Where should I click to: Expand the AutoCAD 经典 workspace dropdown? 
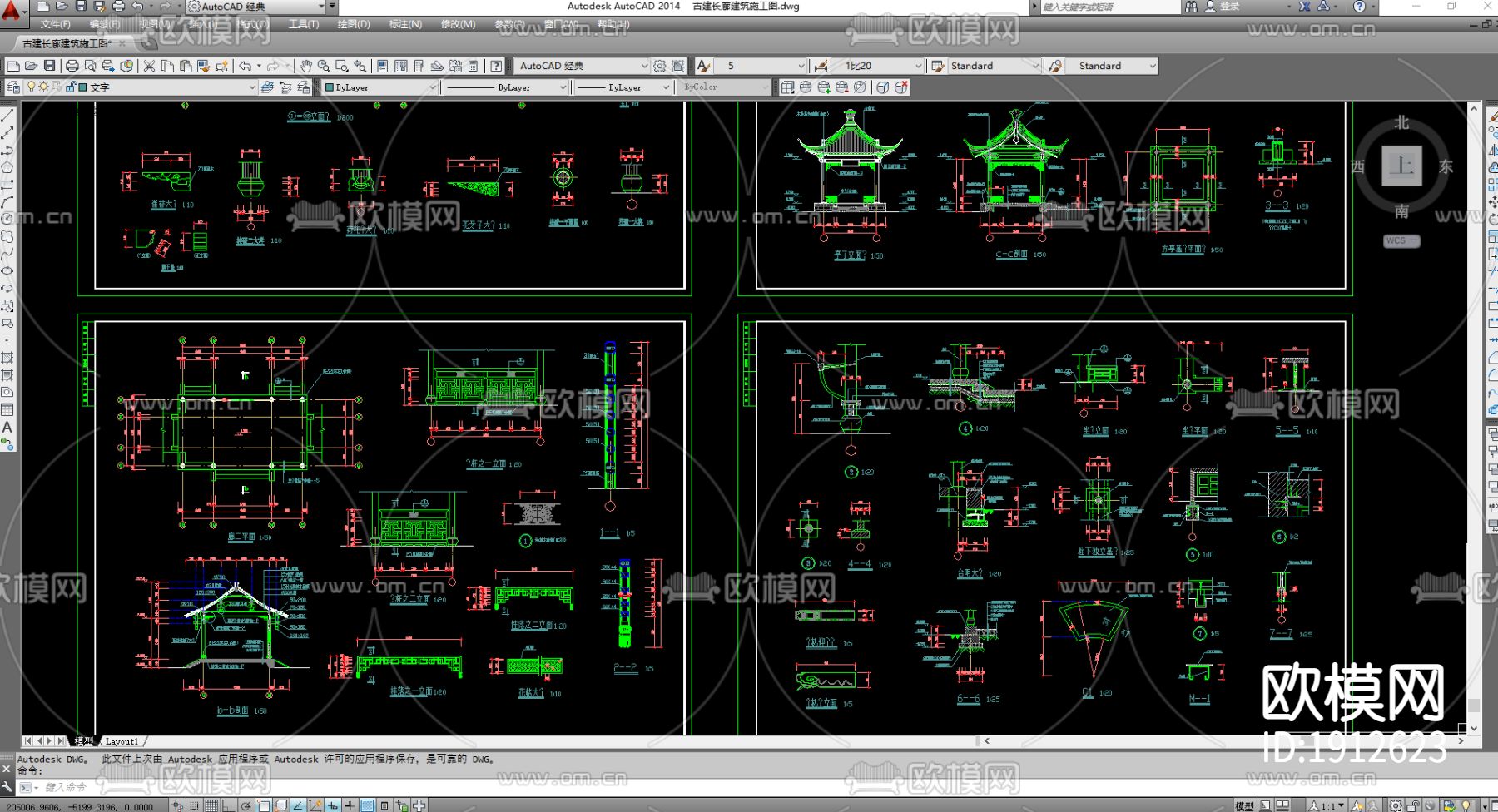[x=644, y=66]
